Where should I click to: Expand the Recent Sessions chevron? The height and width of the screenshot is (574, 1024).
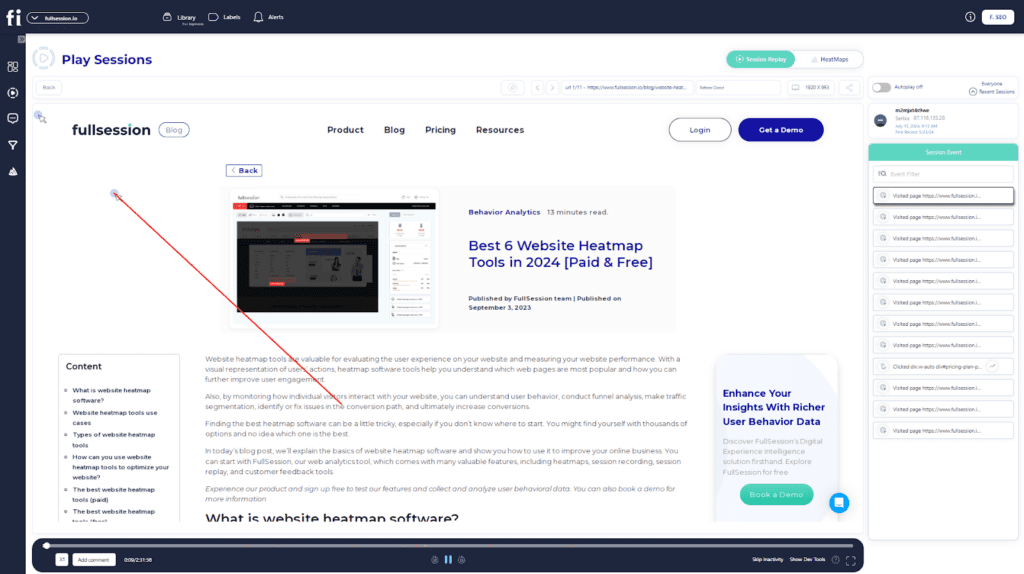tap(973, 91)
